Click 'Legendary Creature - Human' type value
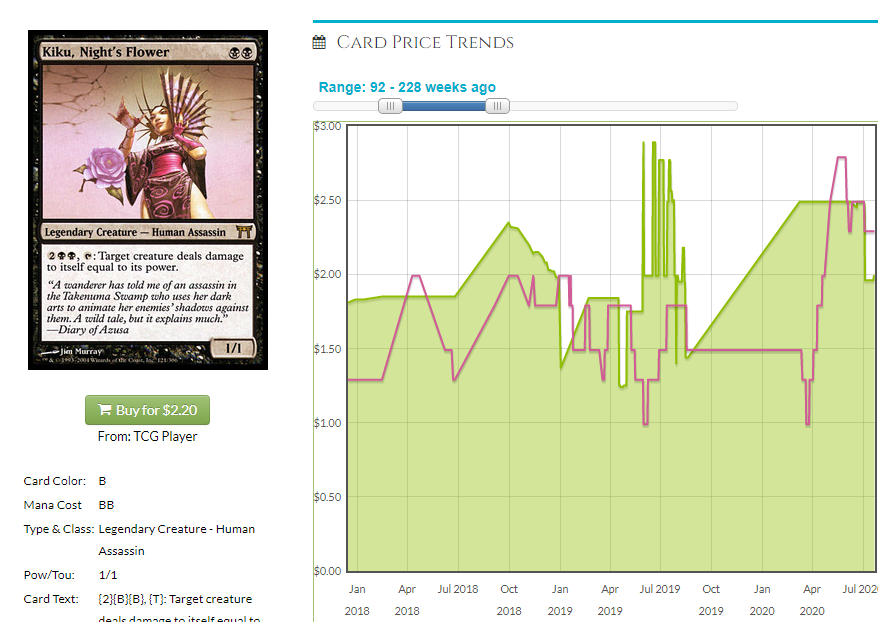 pos(176,529)
